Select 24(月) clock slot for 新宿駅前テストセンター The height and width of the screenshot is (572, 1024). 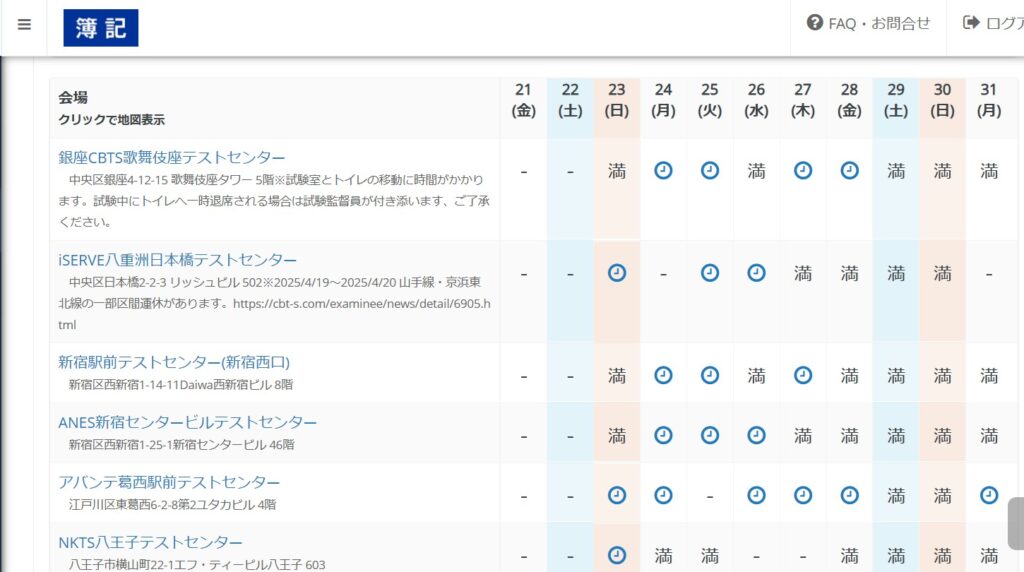pyautogui.click(x=663, y=375)
